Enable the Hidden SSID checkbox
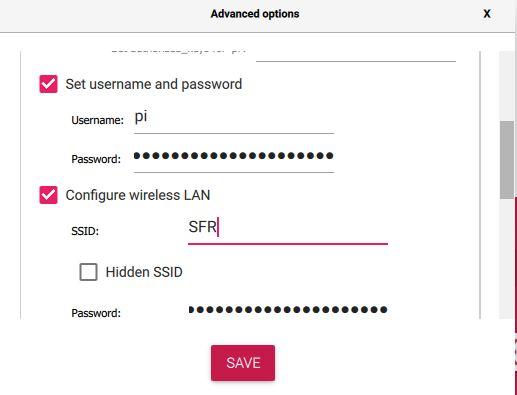Image resolution: width=517 pixels, height=395 pixels. 88,272
